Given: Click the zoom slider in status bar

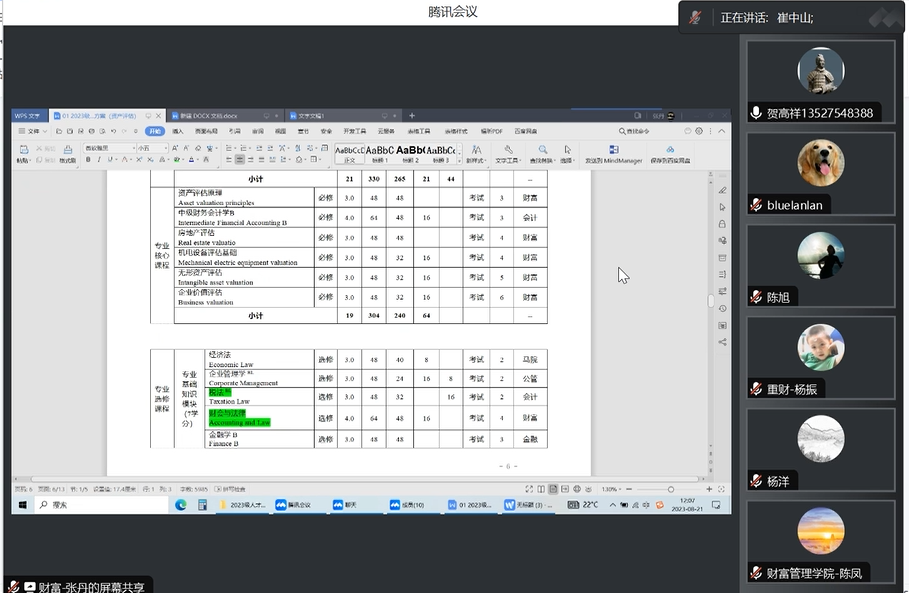Looking at the screenshot, I should pyautogui.click(x=670, y=489).
